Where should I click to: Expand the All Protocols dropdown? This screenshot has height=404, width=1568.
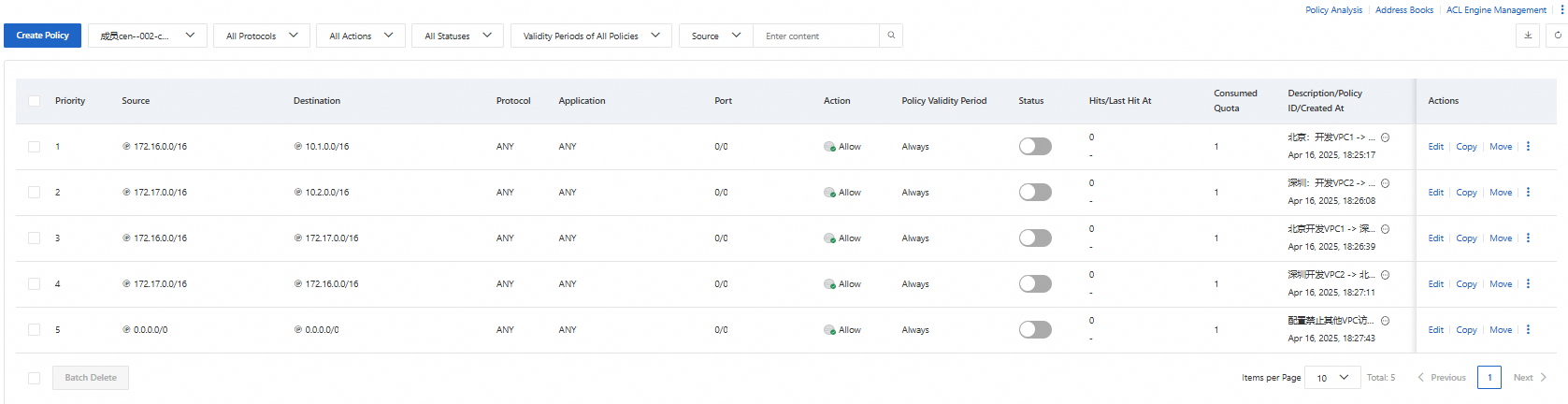point(261,36)
